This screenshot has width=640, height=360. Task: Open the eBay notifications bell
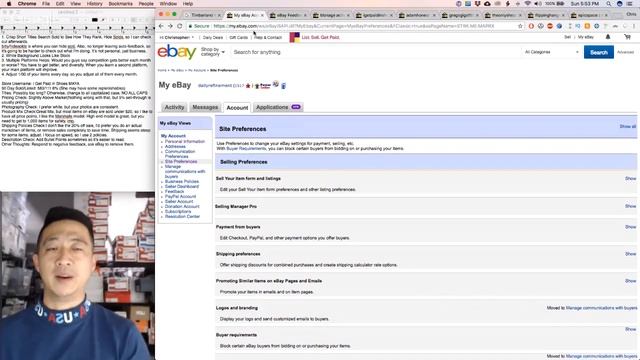[608, 37]
